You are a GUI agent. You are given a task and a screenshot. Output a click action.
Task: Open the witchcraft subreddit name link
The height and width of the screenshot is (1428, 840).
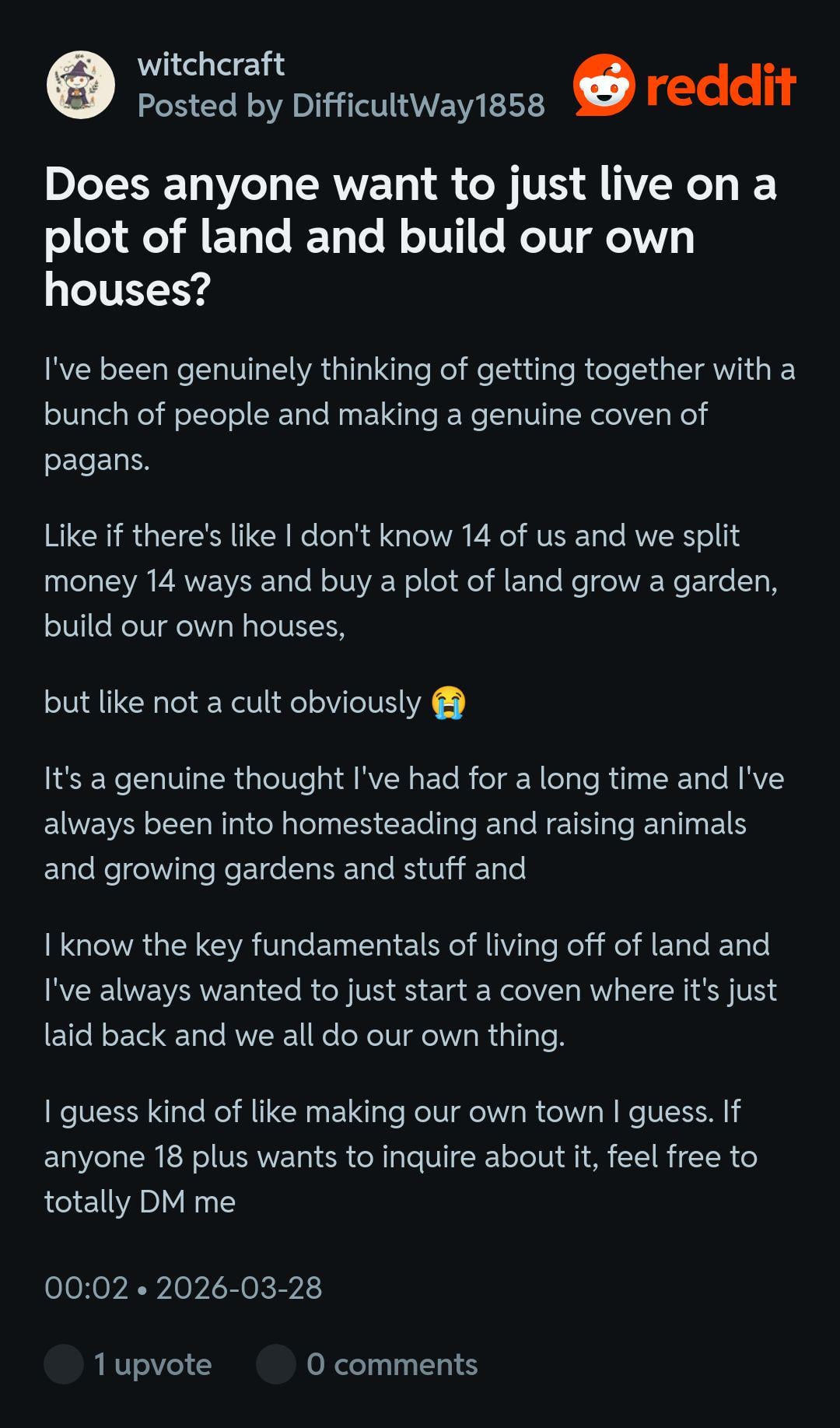[211, 65]
